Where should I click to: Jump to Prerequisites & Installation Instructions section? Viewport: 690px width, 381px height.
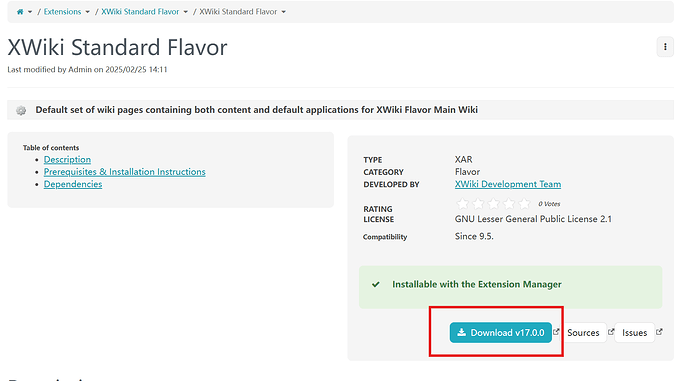pos(125,172)
